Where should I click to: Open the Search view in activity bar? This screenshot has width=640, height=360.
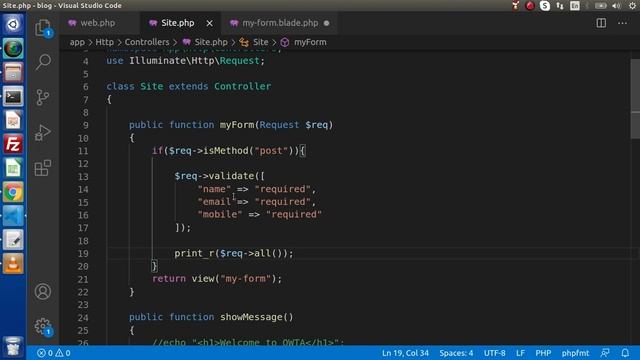pyautogui.click(x=43, y=62)
